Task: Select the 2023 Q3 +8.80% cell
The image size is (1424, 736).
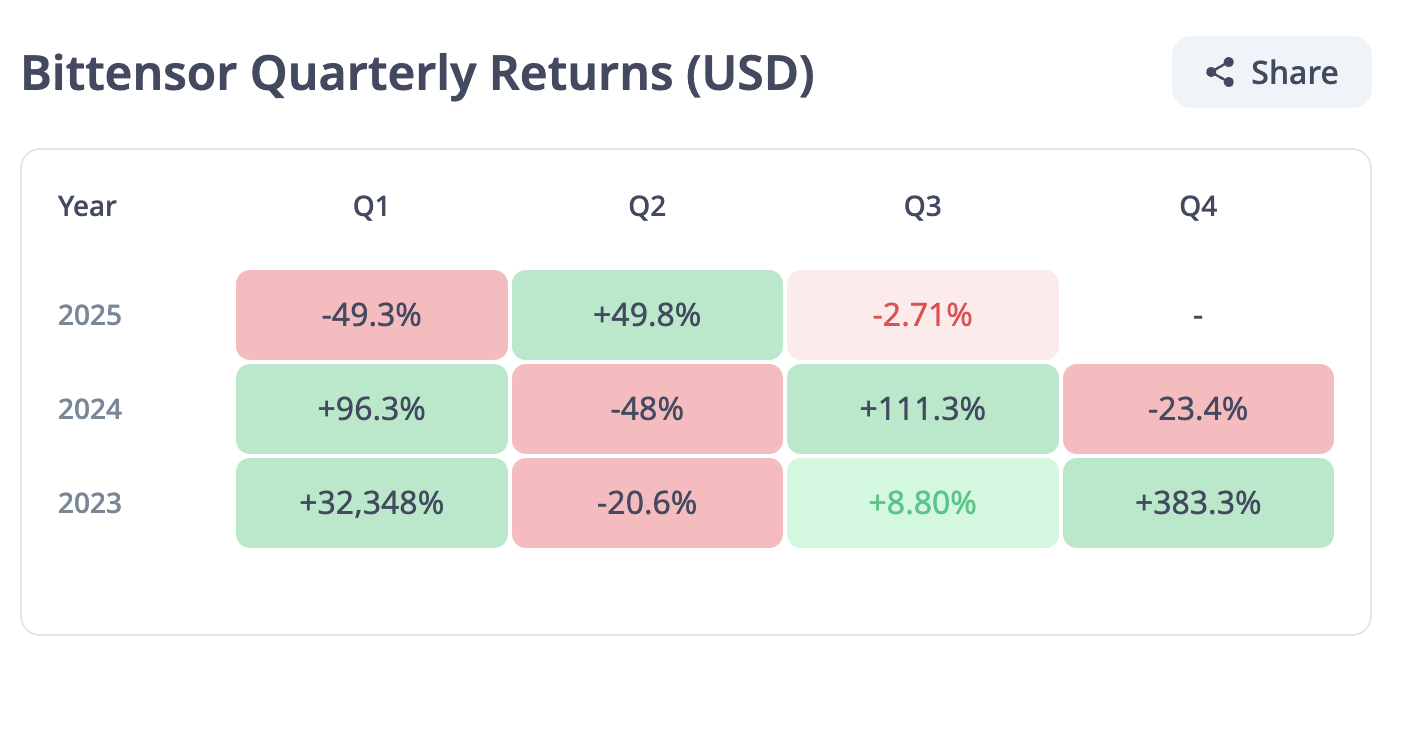Action: 922,503
